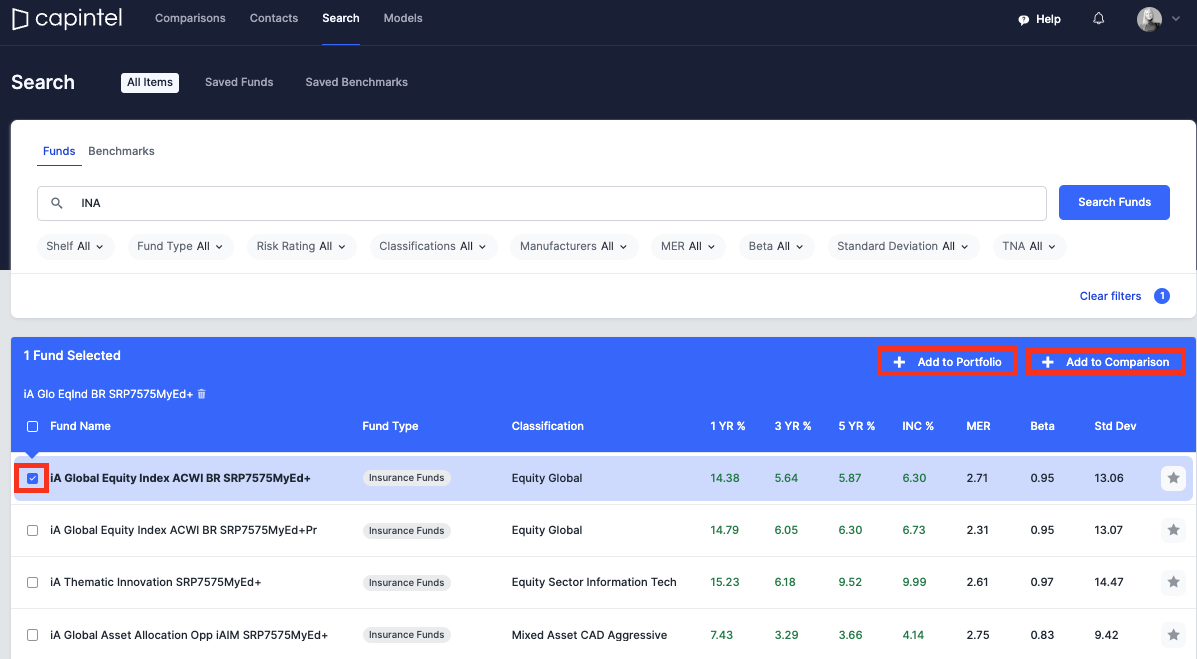Click Insurance Funds tag on iA Thematic Innovation

[406, 583]
